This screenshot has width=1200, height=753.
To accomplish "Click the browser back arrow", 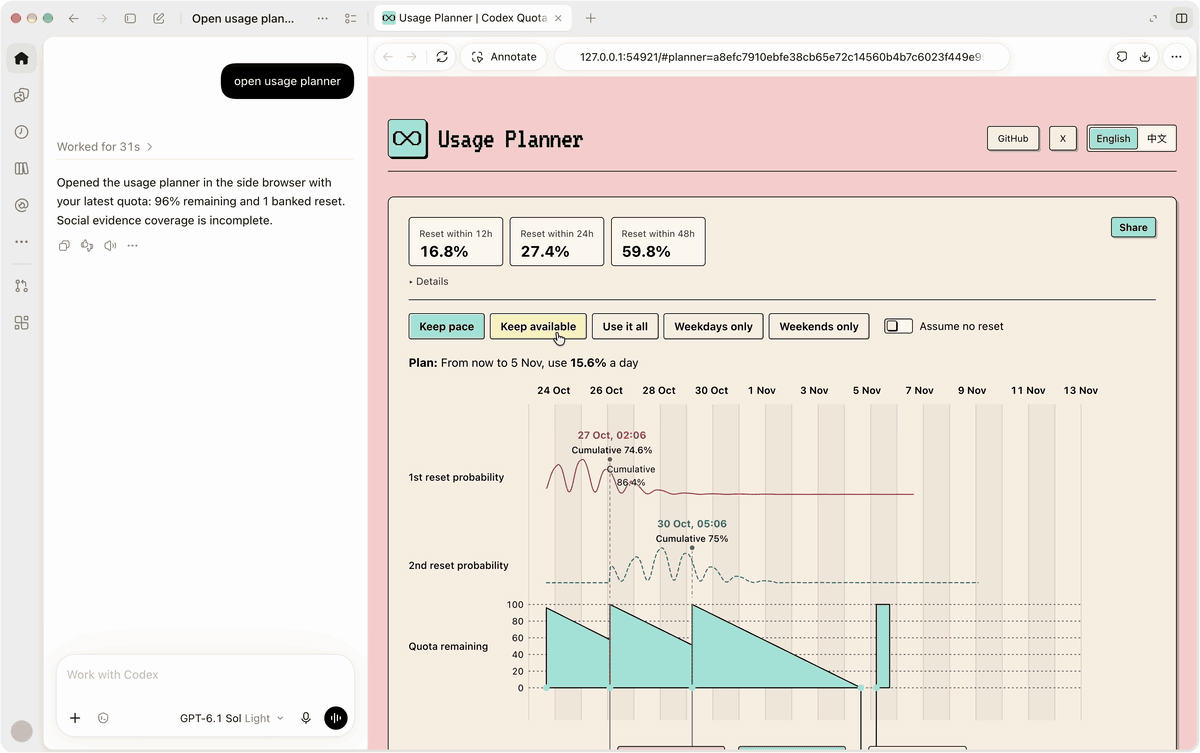I will pyautogui.click(x=388, y=57).
